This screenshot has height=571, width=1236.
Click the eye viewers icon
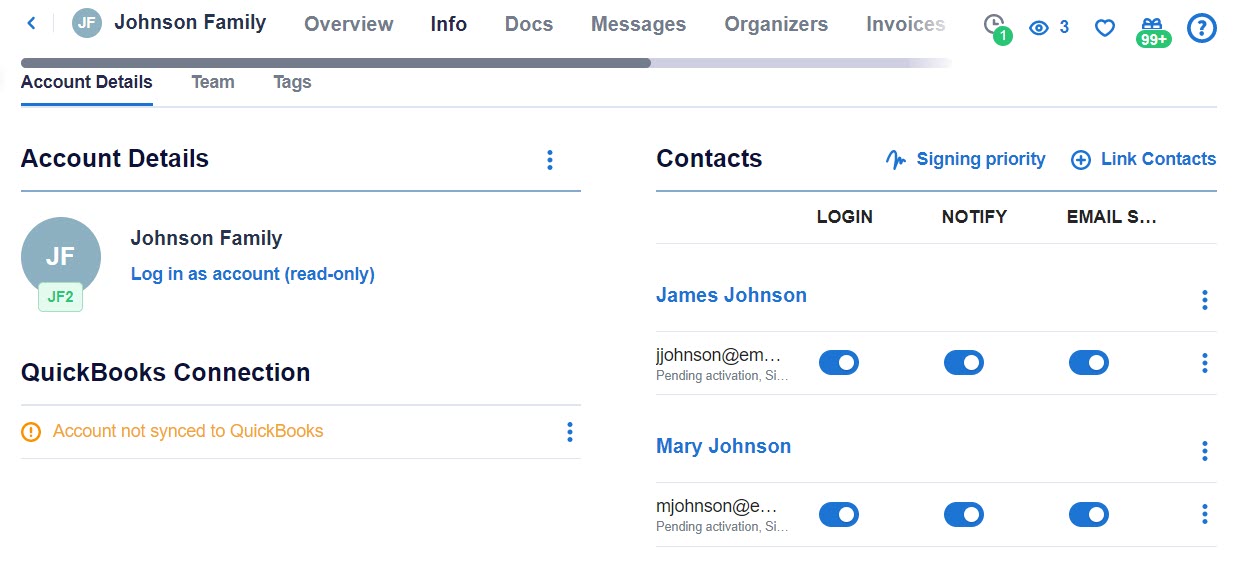click(x=1040, y=28)
